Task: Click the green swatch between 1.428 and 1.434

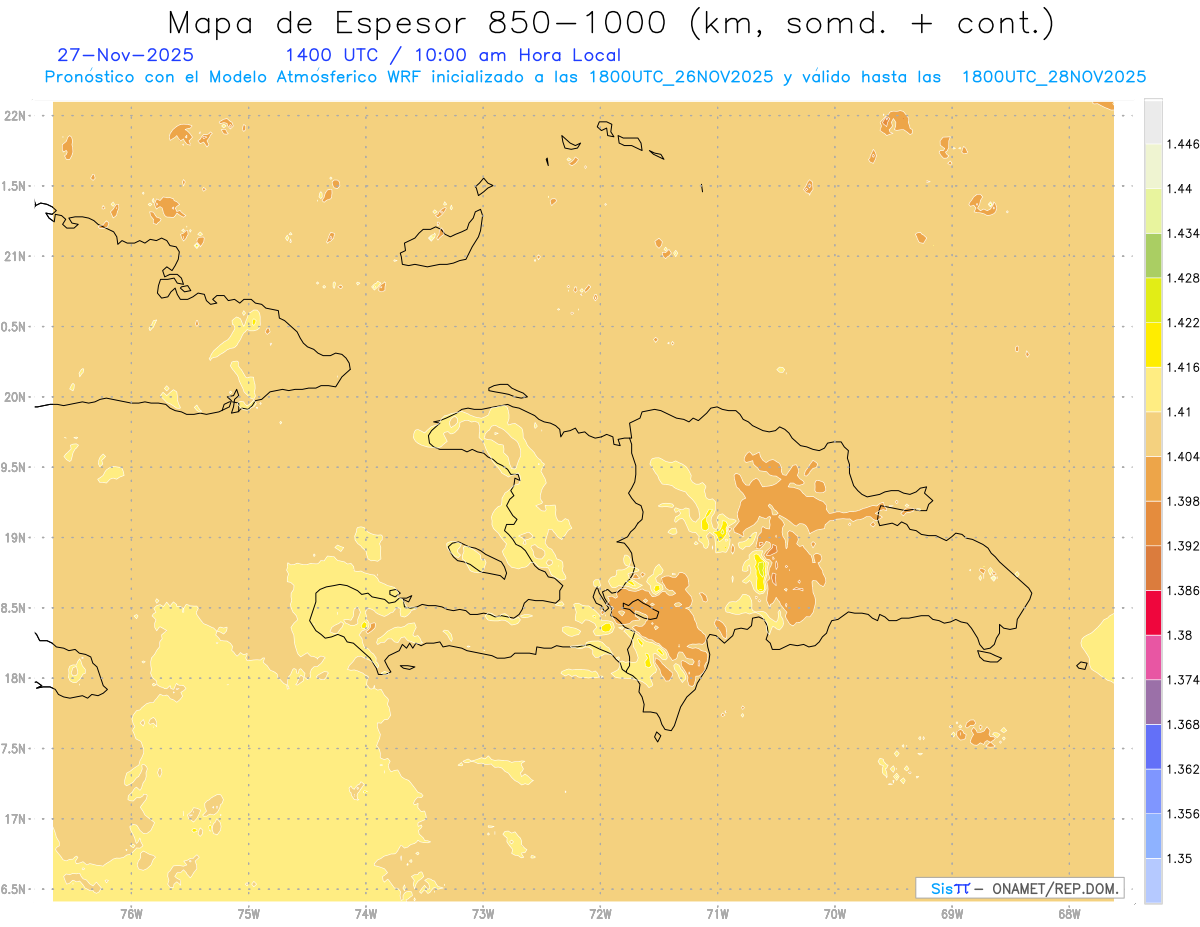Action: pos(1153,255)
